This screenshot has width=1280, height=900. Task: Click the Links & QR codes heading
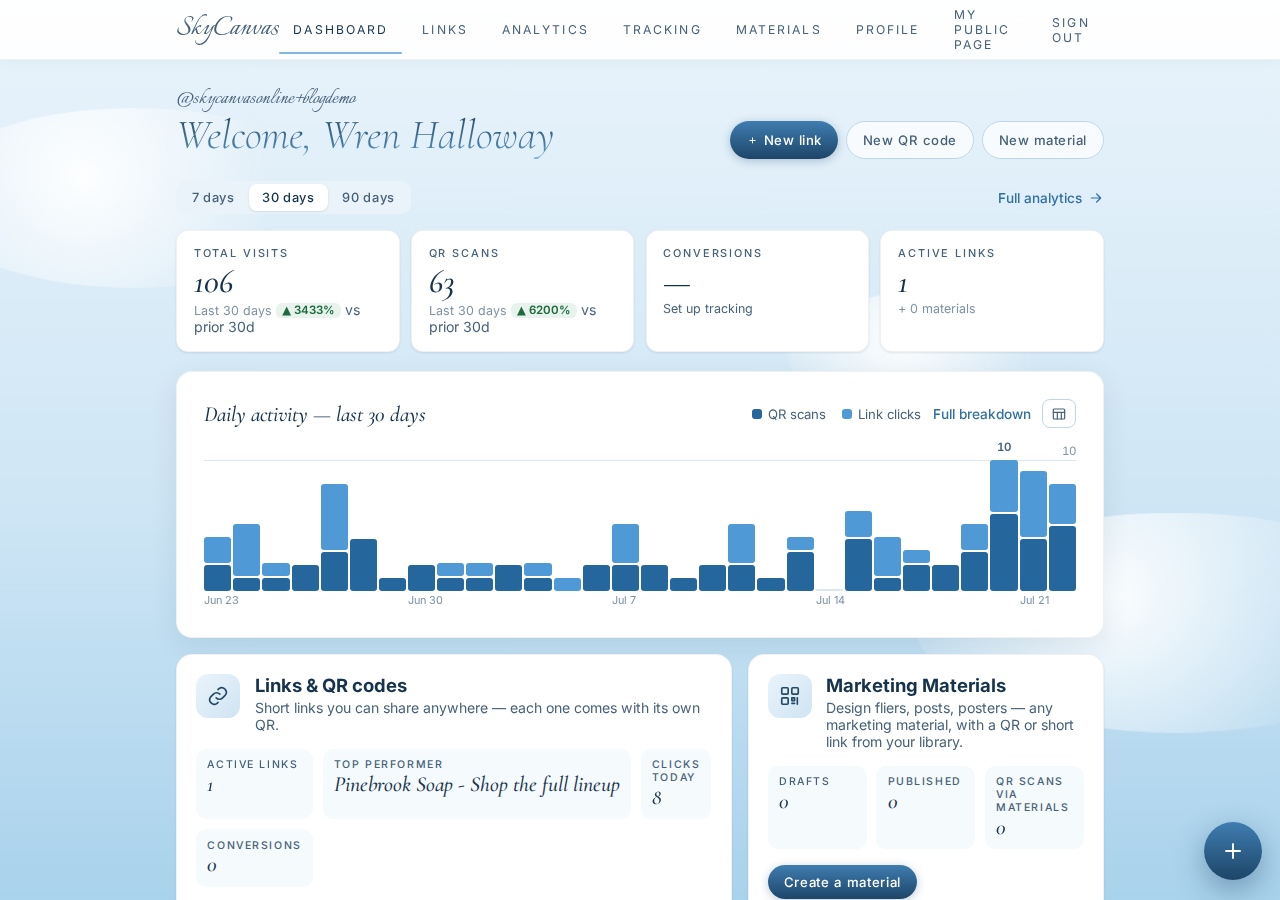331,686
